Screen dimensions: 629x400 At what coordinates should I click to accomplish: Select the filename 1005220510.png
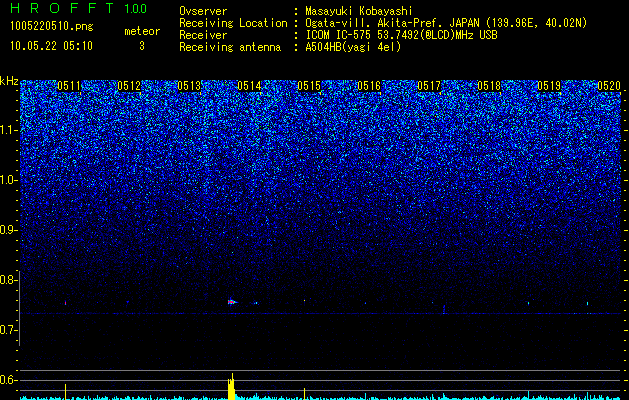[52, 27]
